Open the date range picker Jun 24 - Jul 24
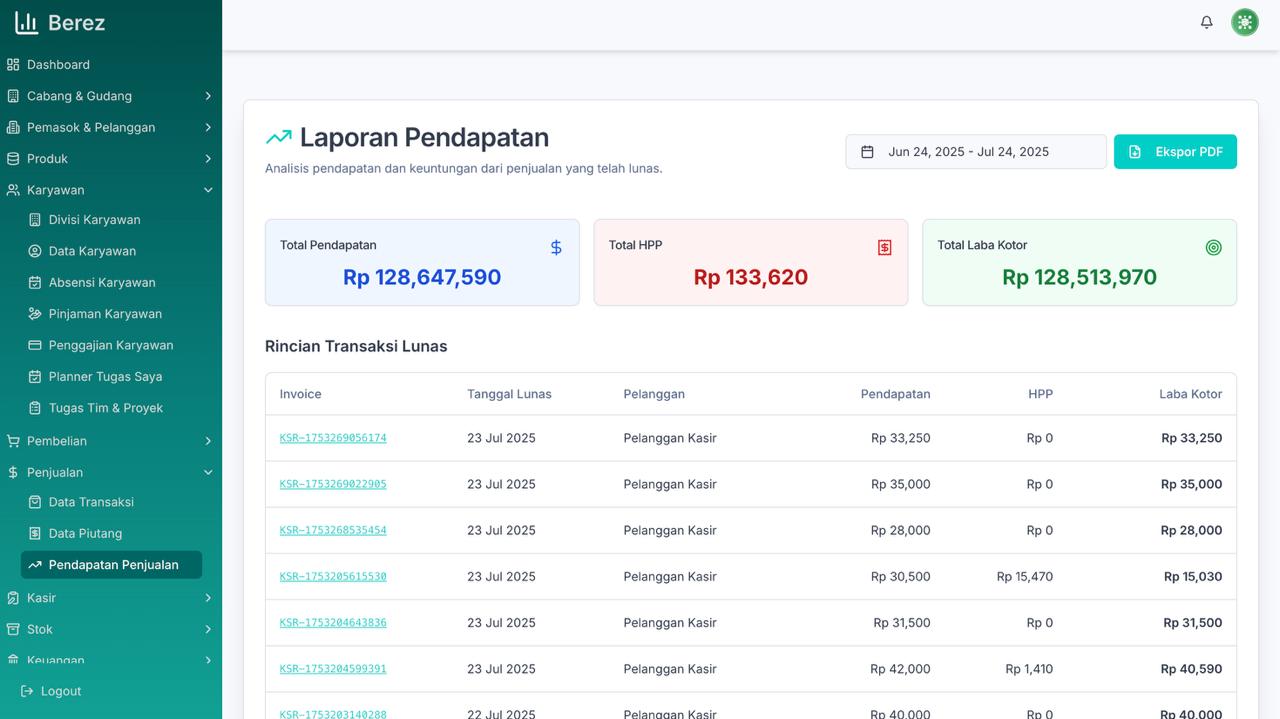This screenshot has height=719, width=1280. [x=975, y=151]
